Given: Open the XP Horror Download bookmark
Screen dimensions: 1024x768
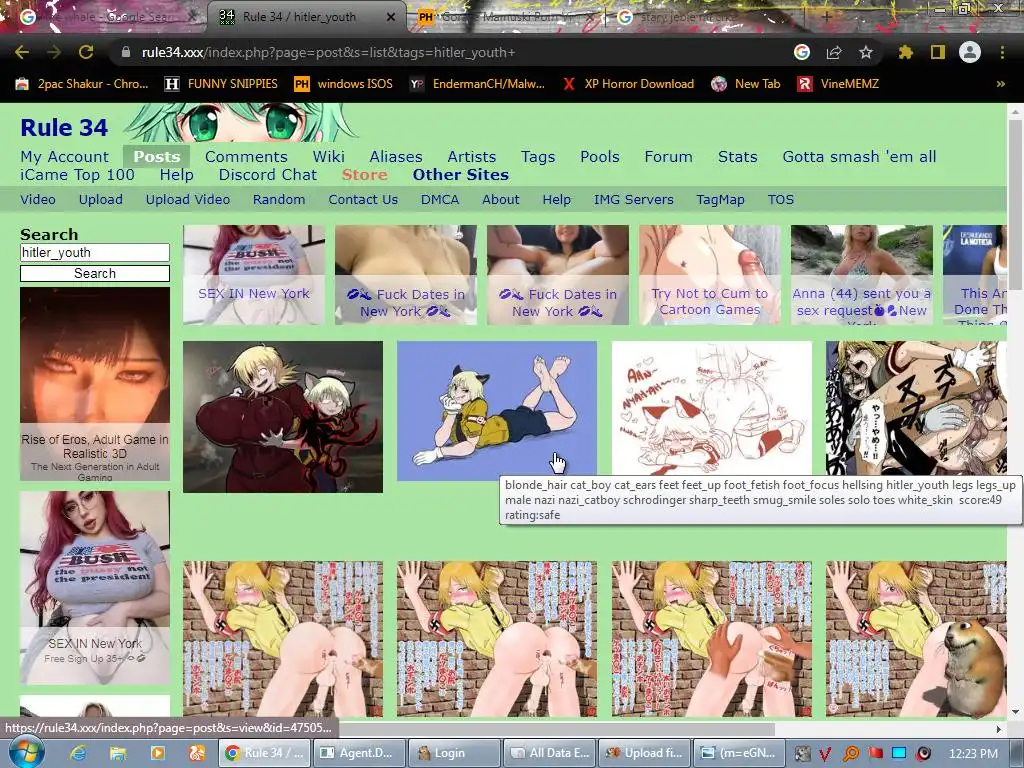Looking at the screenshot, I should pyautogui.click(x=628, y=84).
